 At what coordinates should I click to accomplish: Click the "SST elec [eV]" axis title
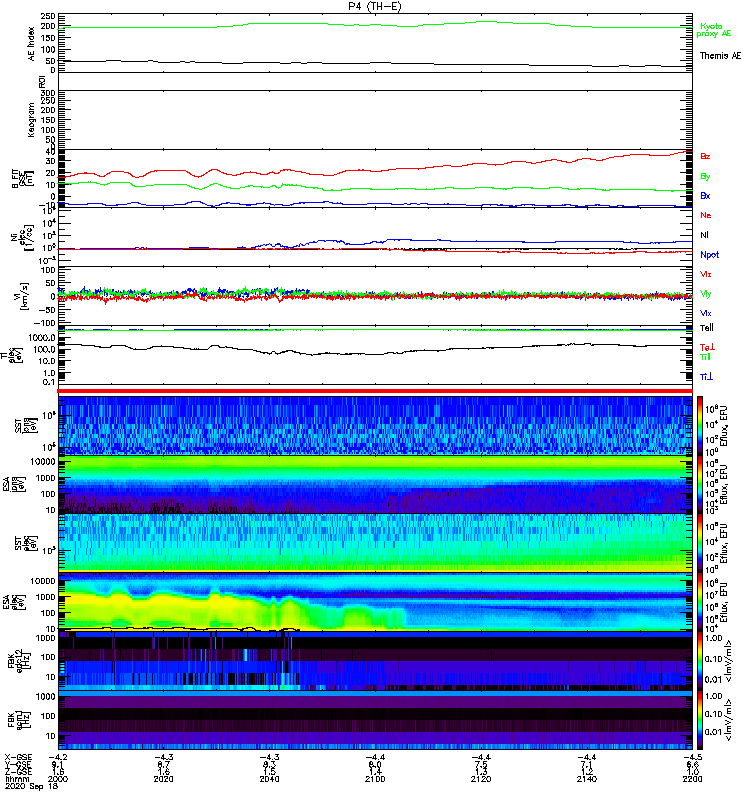coord(27,543)
